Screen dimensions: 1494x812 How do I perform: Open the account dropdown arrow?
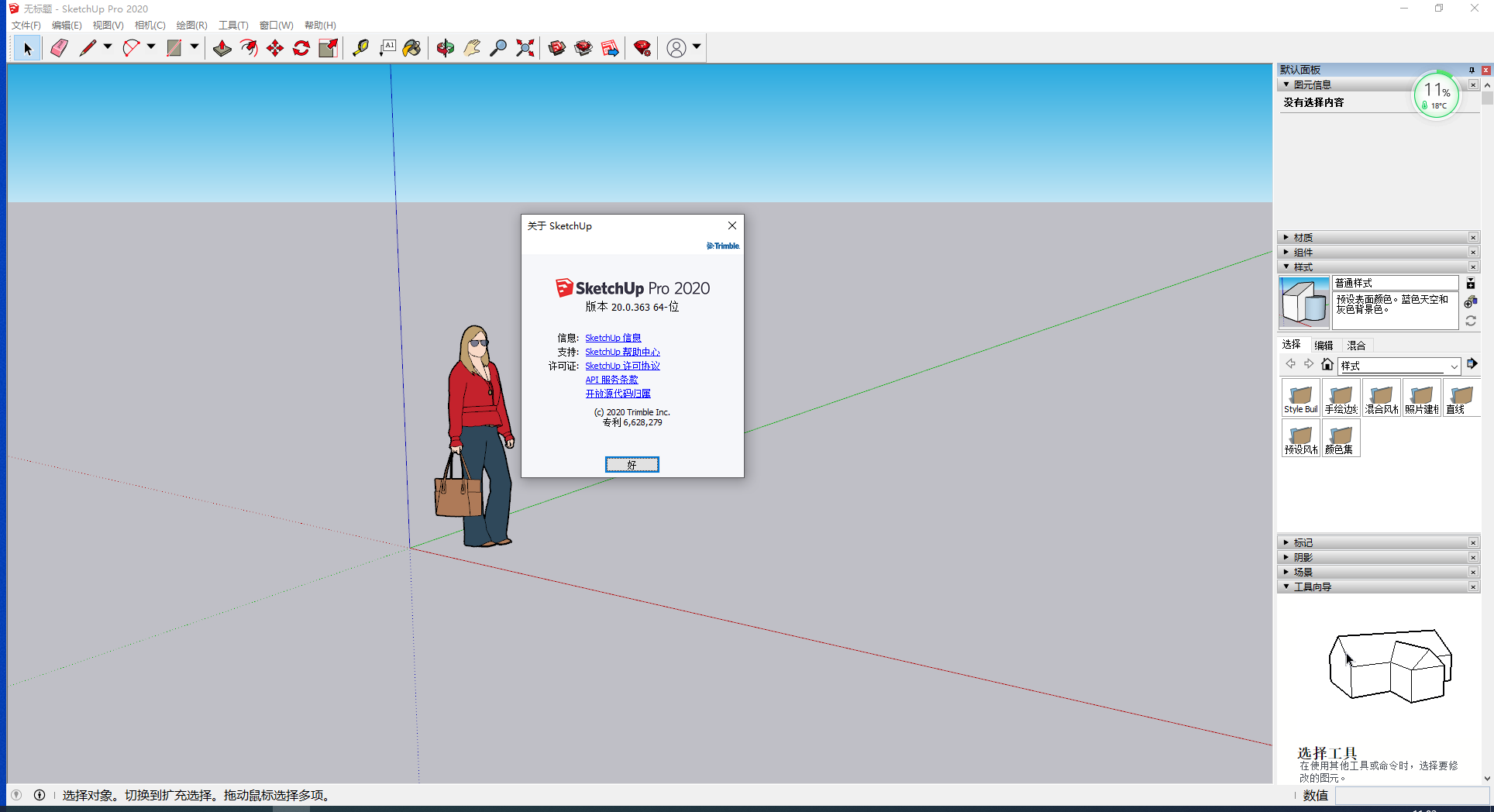tap(697, 47)
